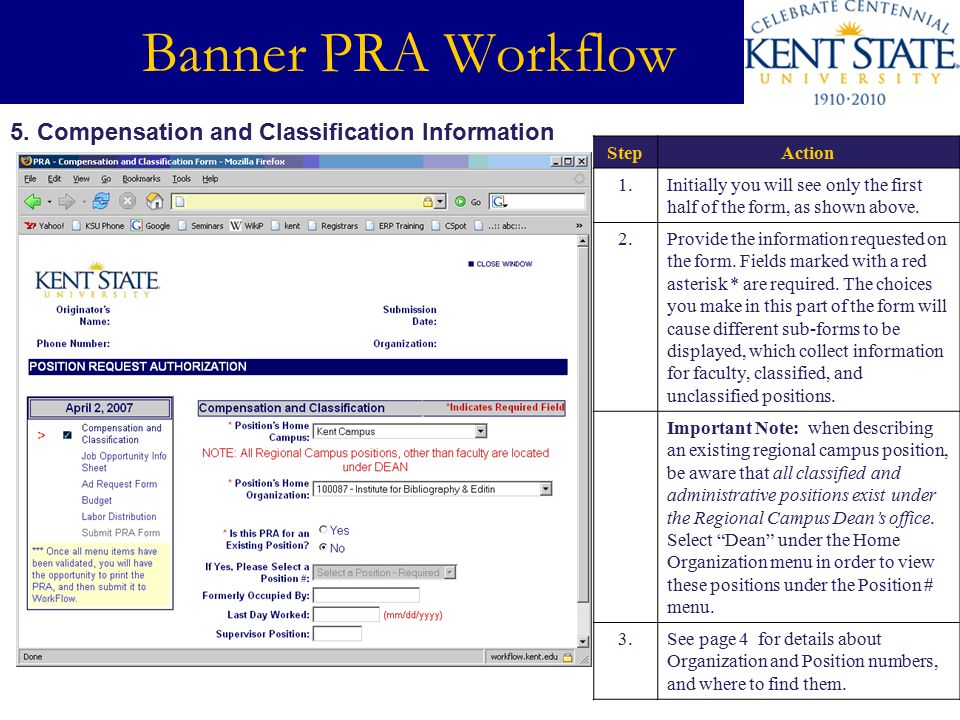This screenshot has height=720, width=960.
Task: Click the Last Day Worked date field
Action: [x=346, y=614]
